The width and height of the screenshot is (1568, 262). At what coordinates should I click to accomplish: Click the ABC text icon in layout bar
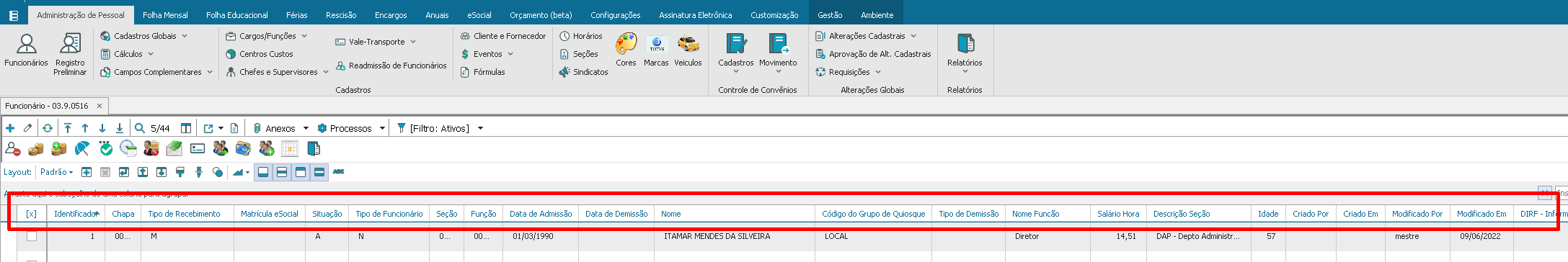(339, 172)
